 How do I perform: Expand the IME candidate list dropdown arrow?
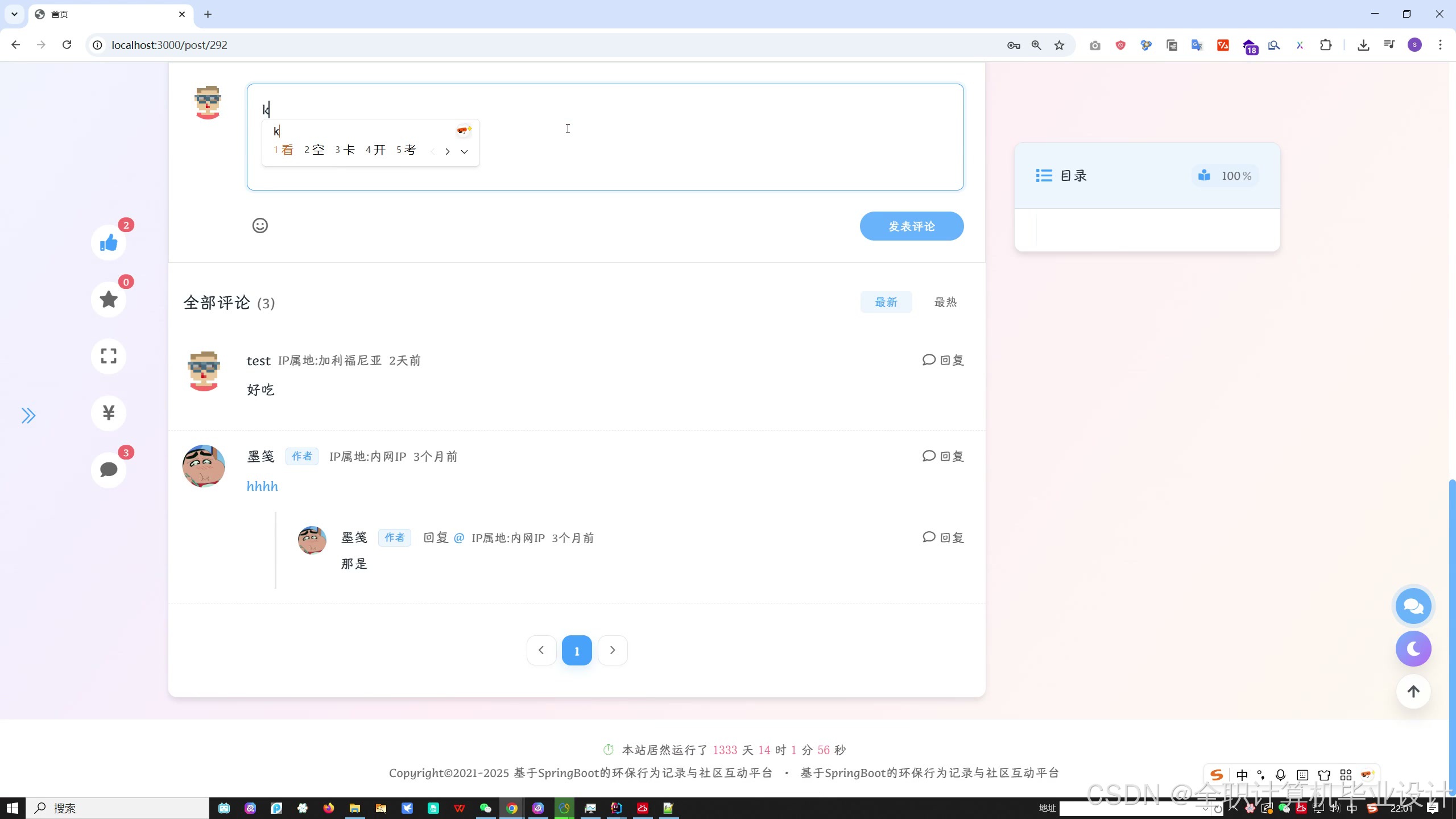464,151
